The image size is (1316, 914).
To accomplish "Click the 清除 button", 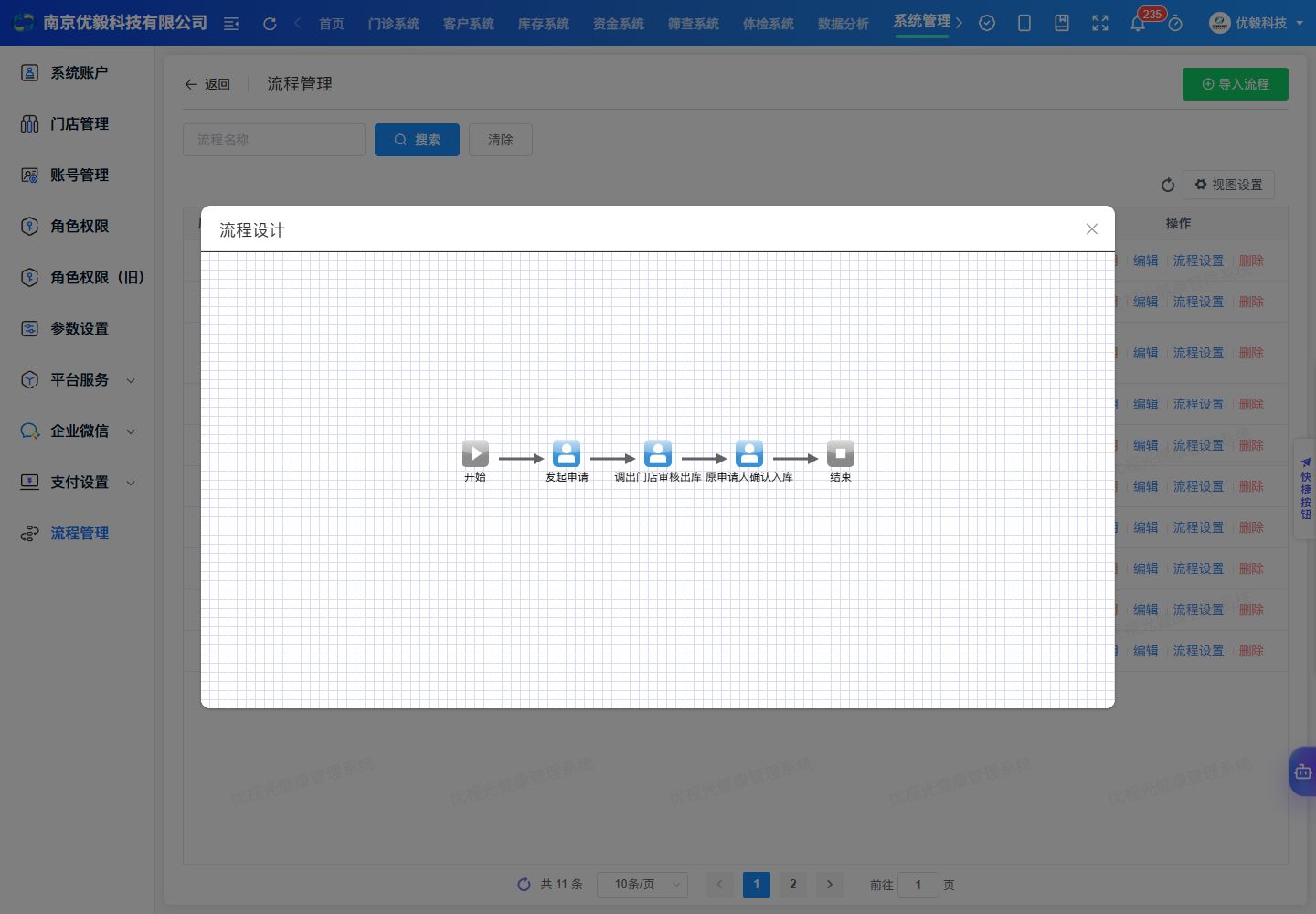I will (x=501, y=140).
